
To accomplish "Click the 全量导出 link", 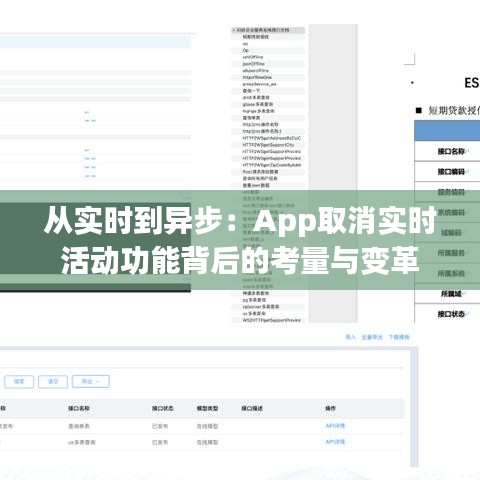I will point(372,337).
